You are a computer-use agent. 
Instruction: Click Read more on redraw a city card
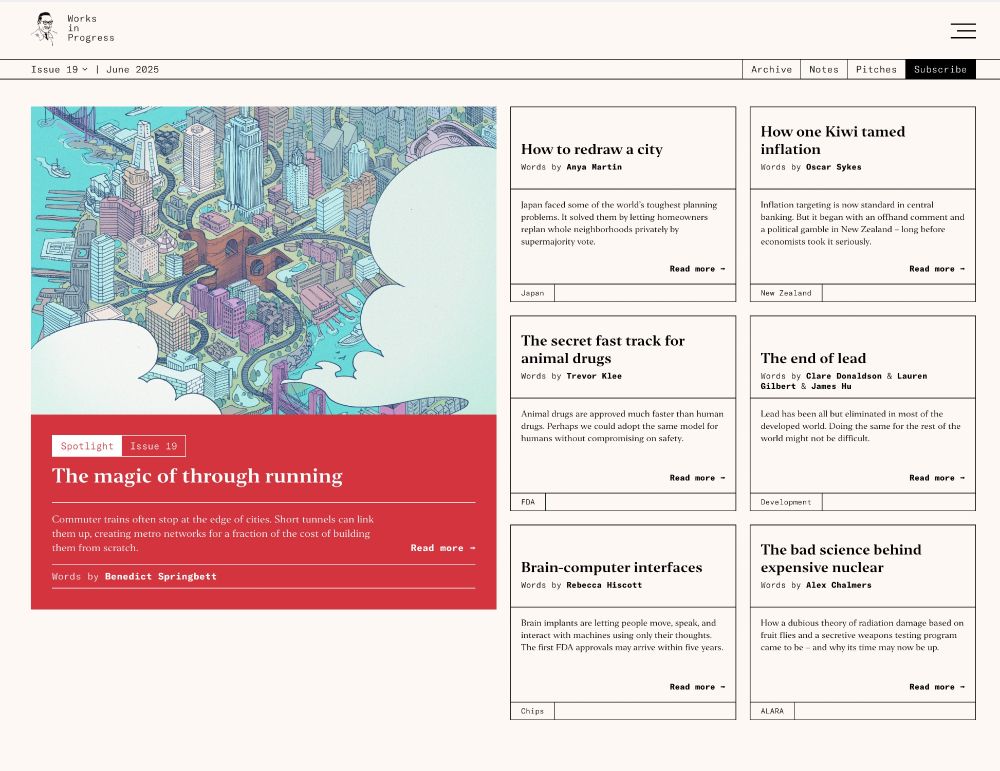coord(697,269)
